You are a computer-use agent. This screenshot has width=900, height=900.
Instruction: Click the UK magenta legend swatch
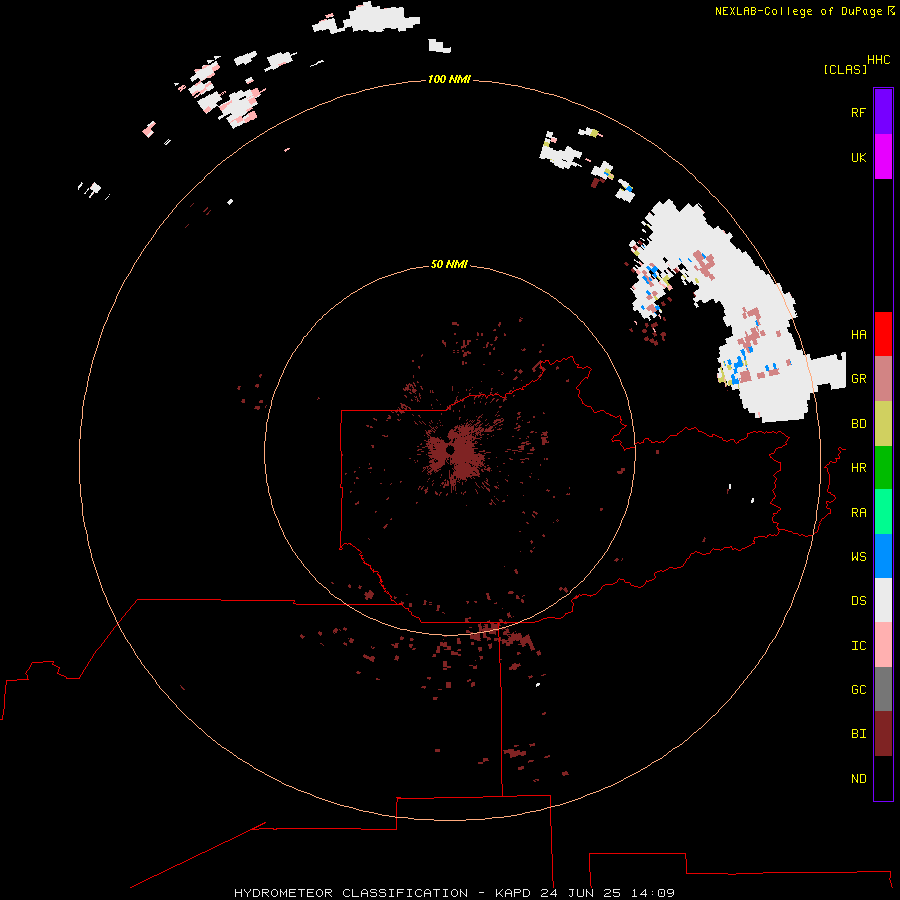[883, 157]
